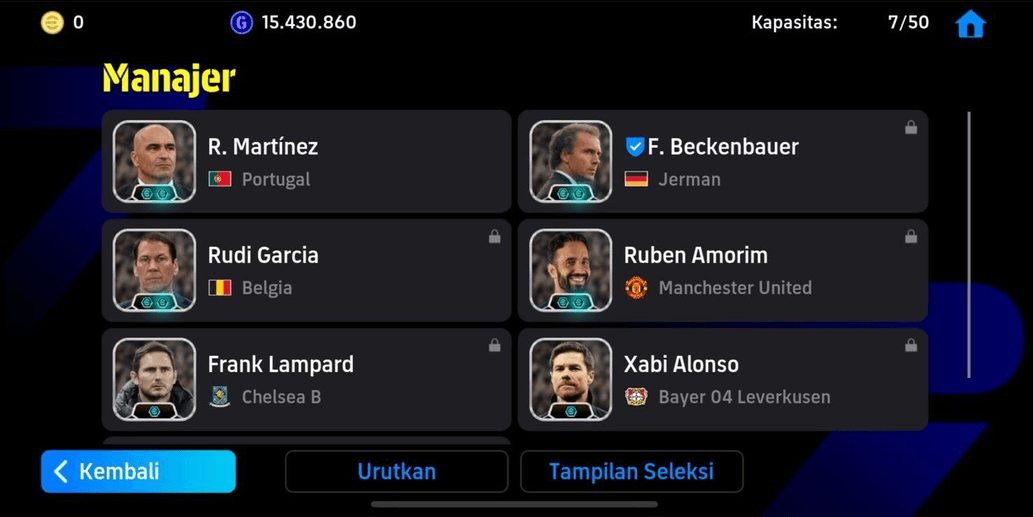Screen dimensions: 1033x517
Task: Click the blue shield badge beside F. Beckenbauer
Action: (634, 146)
